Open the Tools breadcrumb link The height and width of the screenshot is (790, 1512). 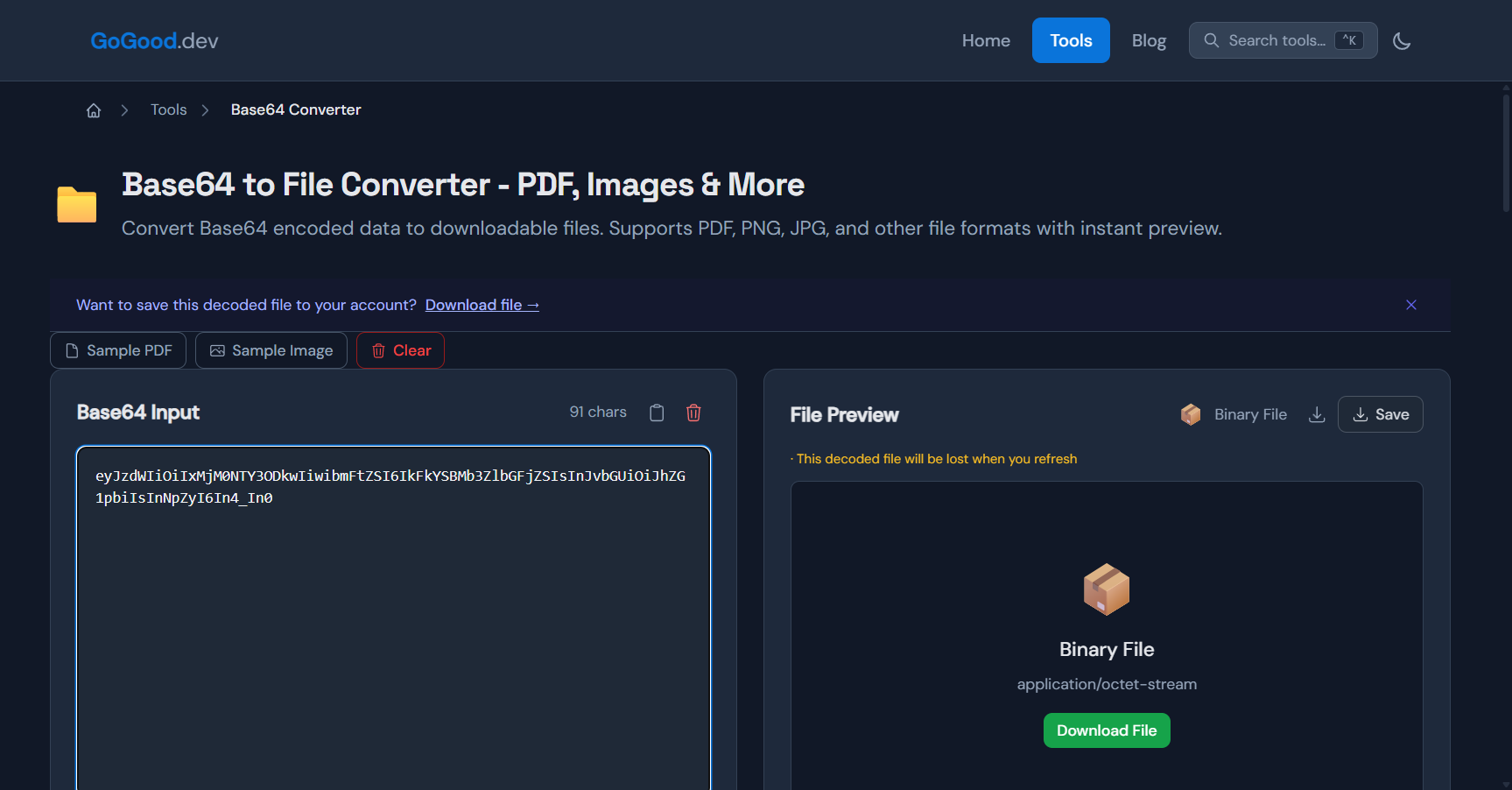(x=168, y=109)
